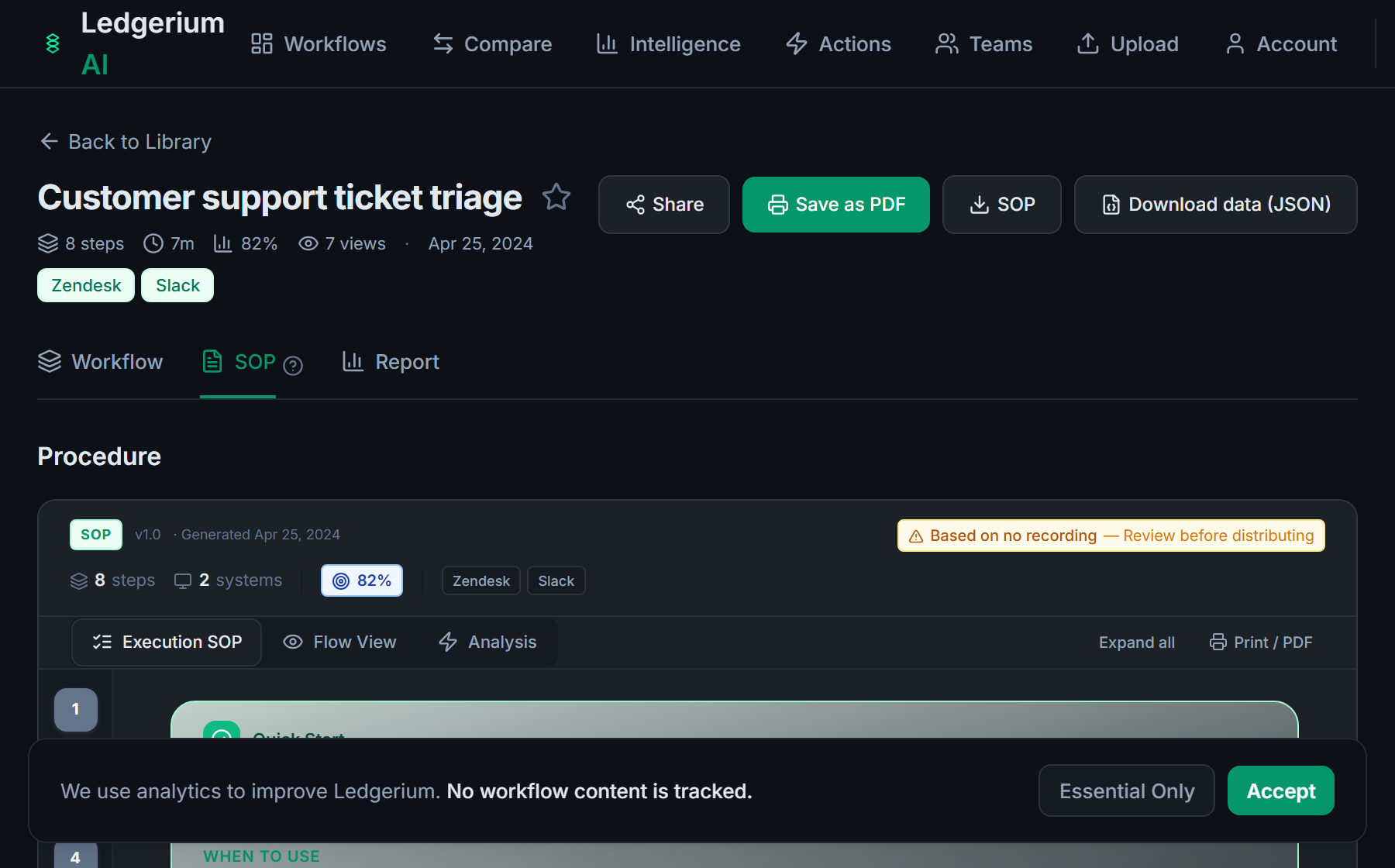1395x868 pixels.
Task: Click the Procedure heading
Action: click(x=99, y=456)
